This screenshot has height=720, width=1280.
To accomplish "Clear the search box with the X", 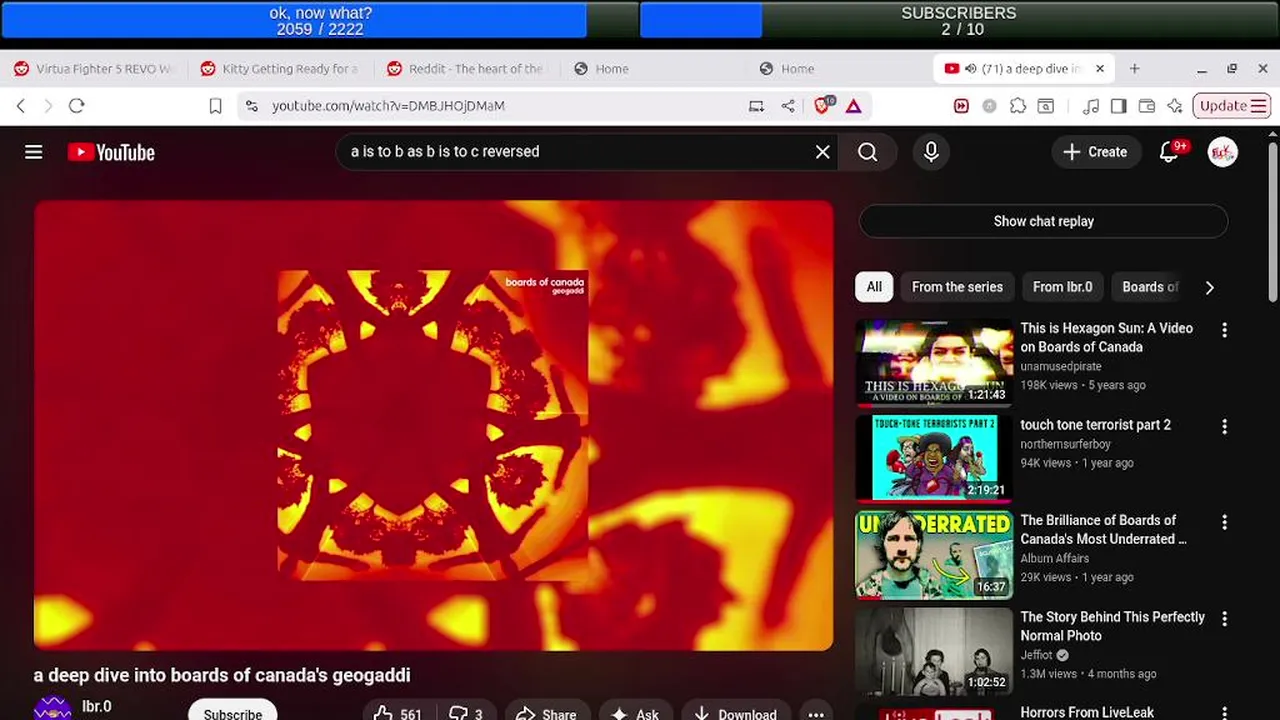I will (822, 152).
